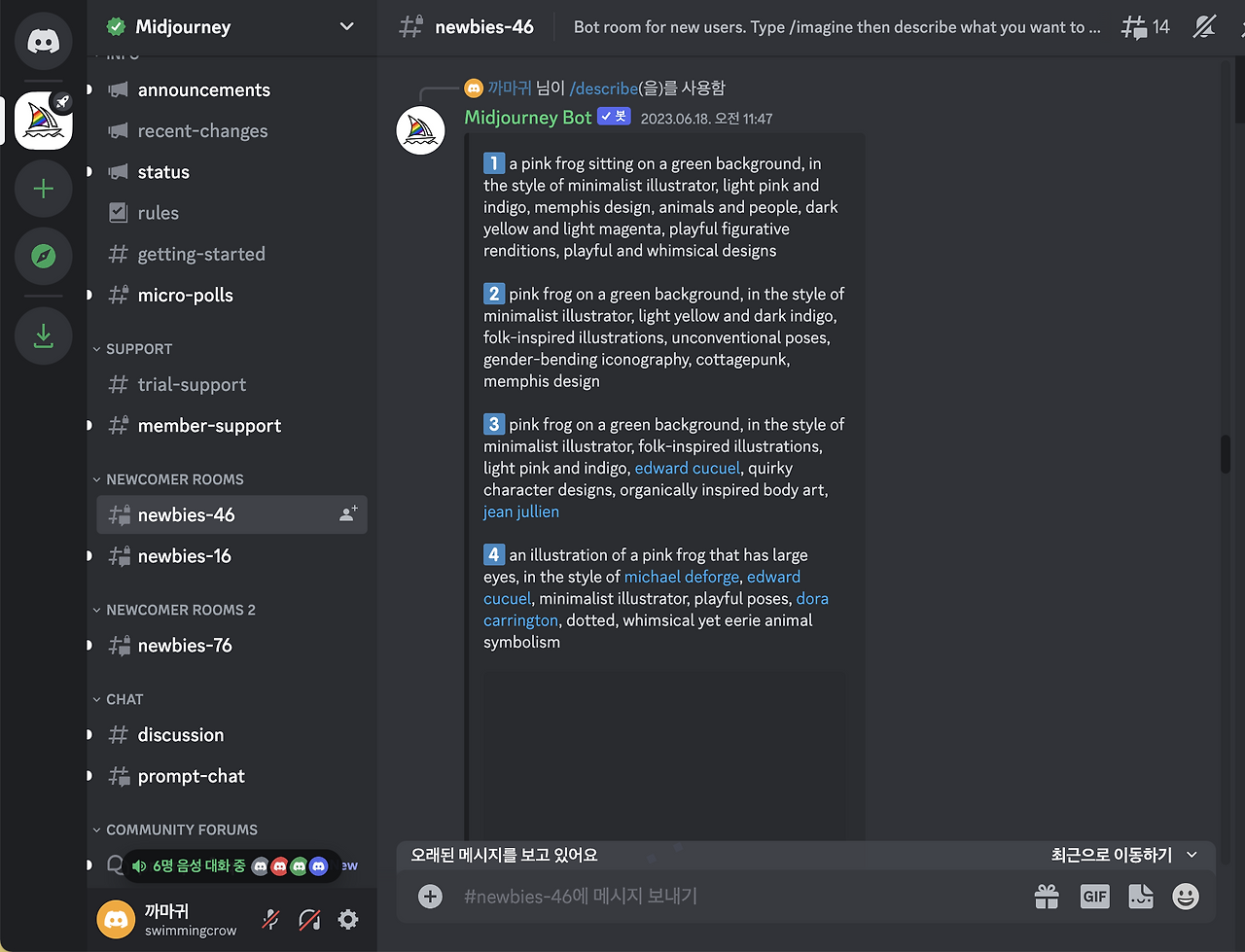This screenshot has height=952, width=1245.
Task: Open the status channel
Action: coord(231,172)
